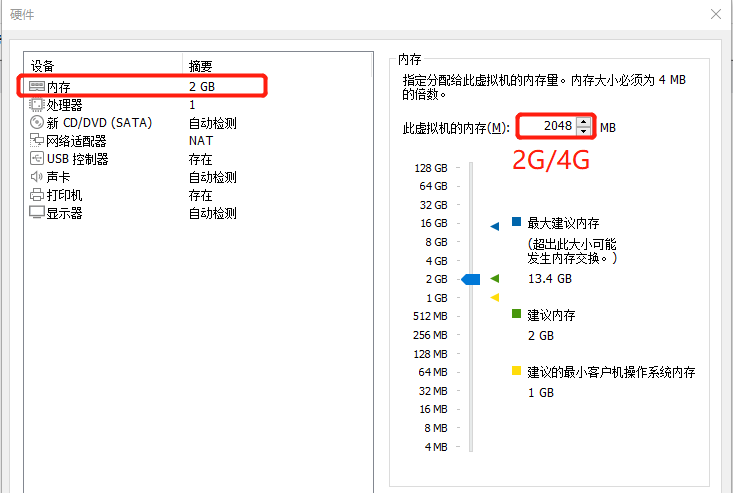This screenshot has width=733, height=493.
Task: Click the NAT summary for network adapter
Action: coord(201,141)
